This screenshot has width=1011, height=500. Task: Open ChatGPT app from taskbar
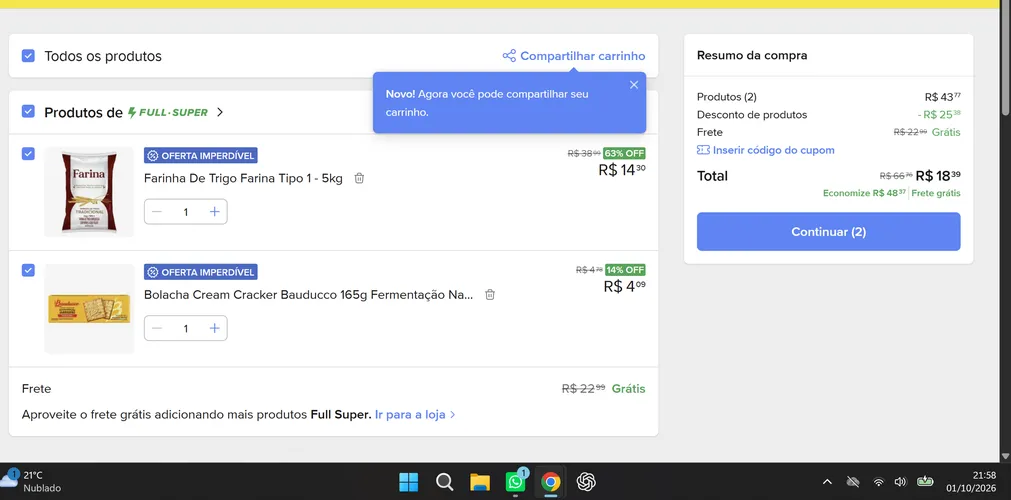pyautogui.click(x=585, y=482)
